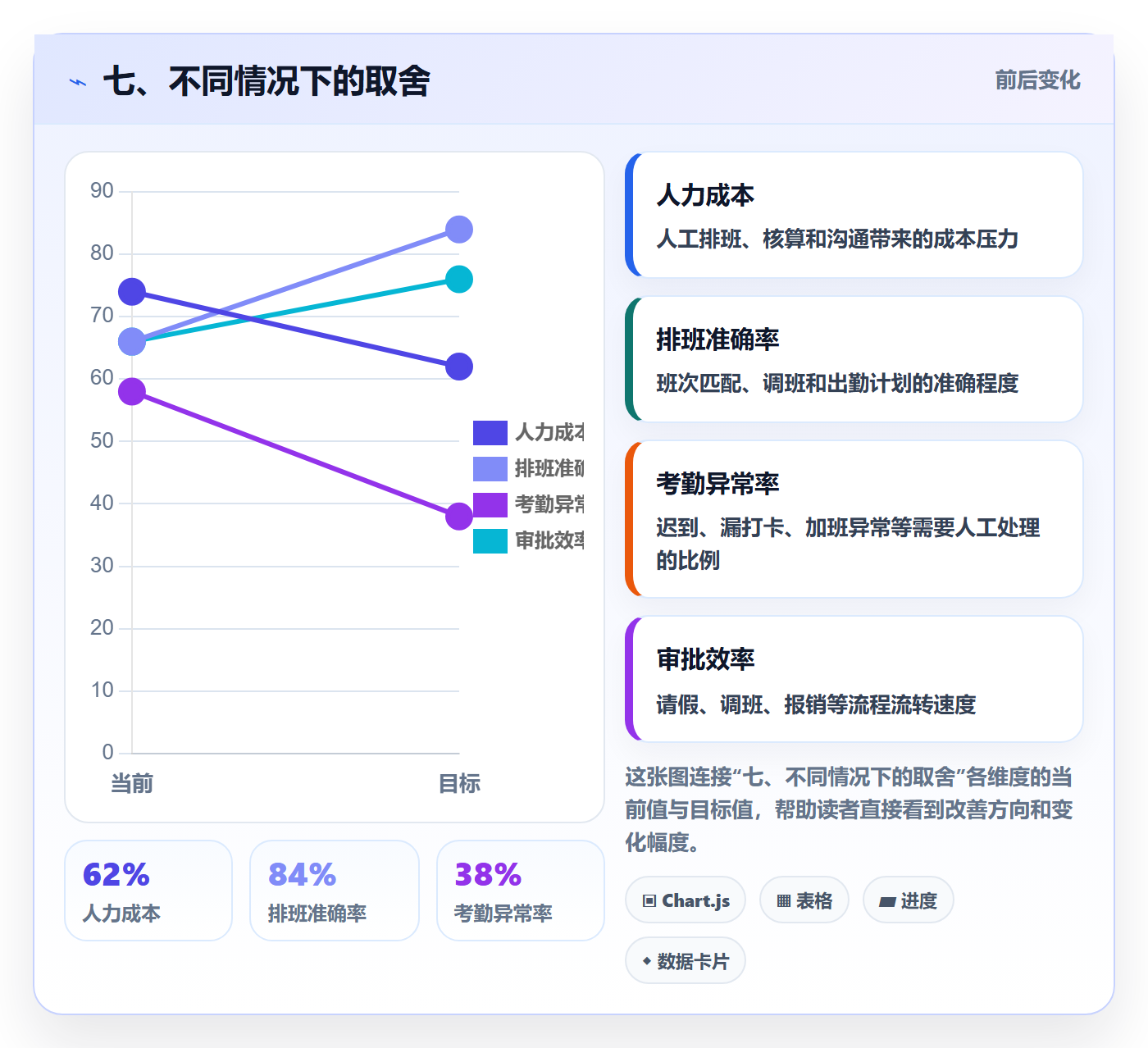Open the 审批效率 description card
Image resolution: width=1148 pixels, height=1048 pixels.
point(854,679)
